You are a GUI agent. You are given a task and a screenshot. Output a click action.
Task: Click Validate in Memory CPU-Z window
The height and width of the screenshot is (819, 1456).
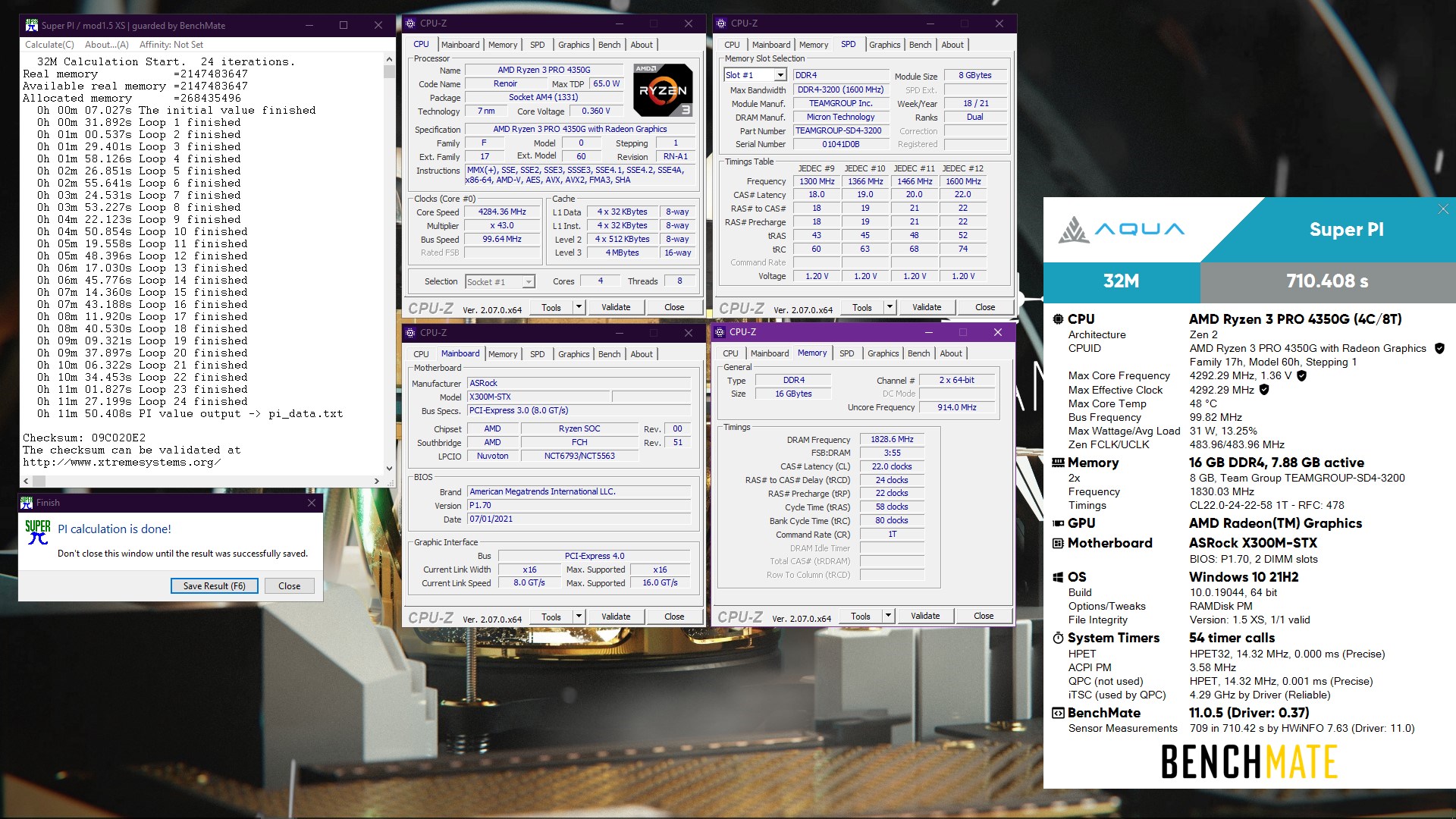[x=925, y=616]
